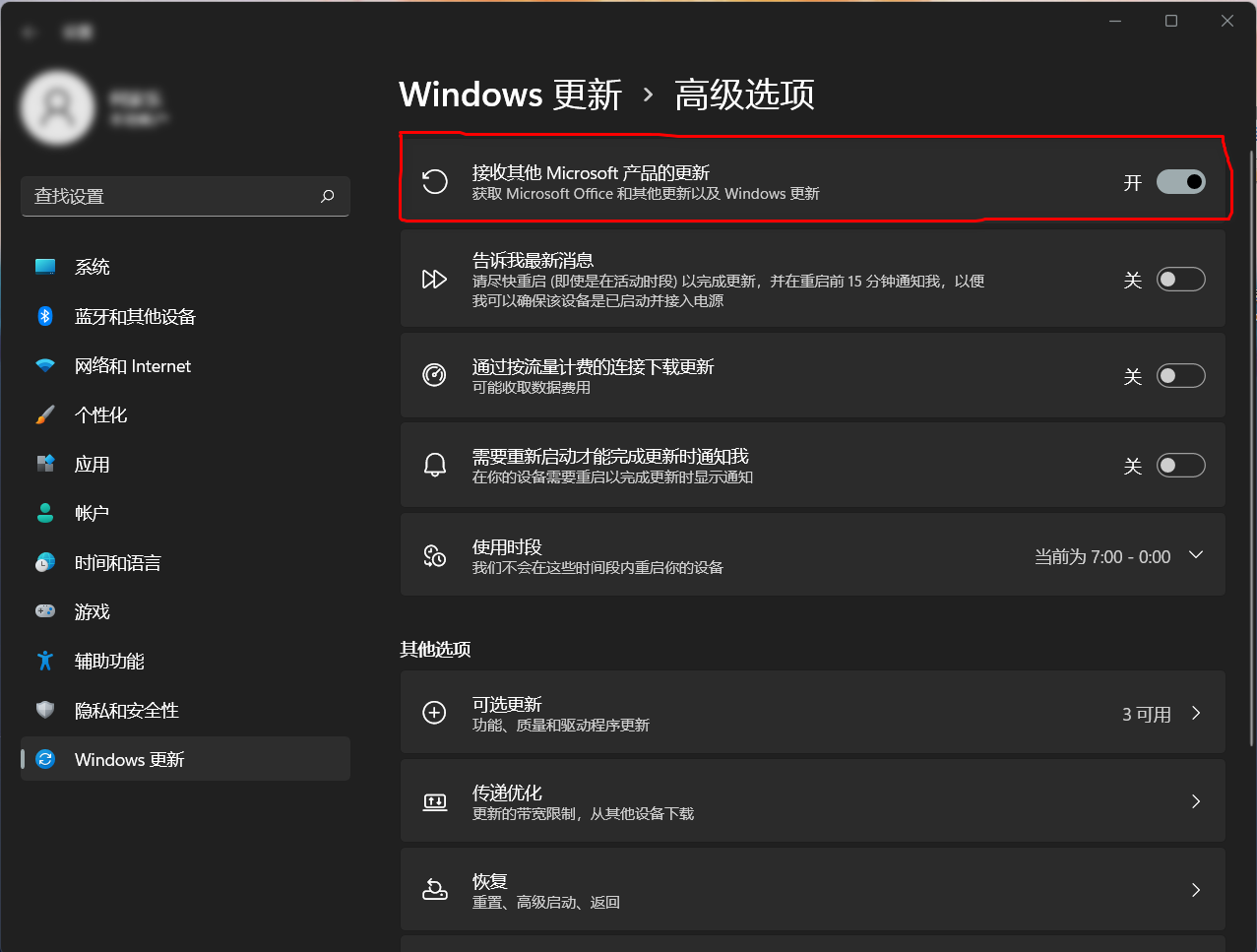Click the bell icon for restart notification
The image size is (1257, 952).
click(x=435, y=465)
